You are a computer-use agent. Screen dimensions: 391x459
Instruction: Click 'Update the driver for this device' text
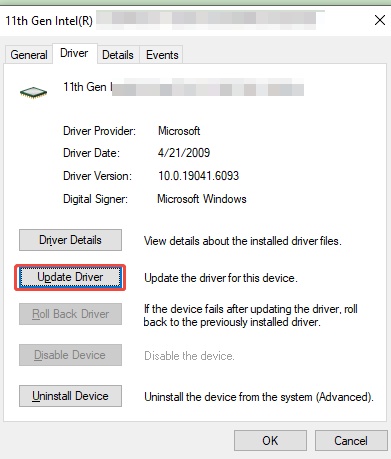coord(221,278)
